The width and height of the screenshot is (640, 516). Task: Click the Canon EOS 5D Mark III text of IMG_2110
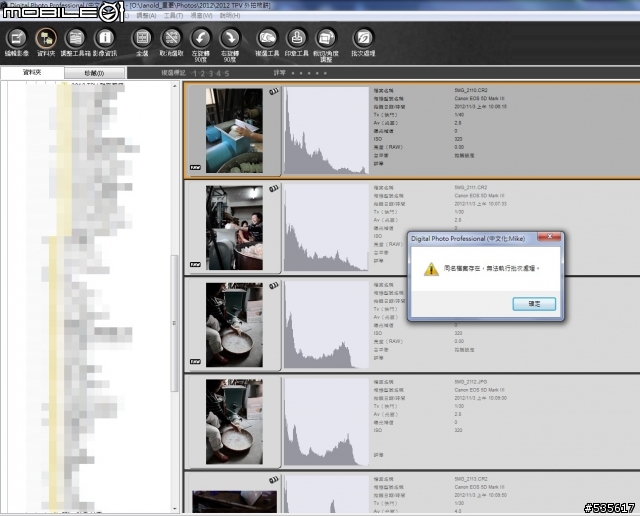(479, 98)
